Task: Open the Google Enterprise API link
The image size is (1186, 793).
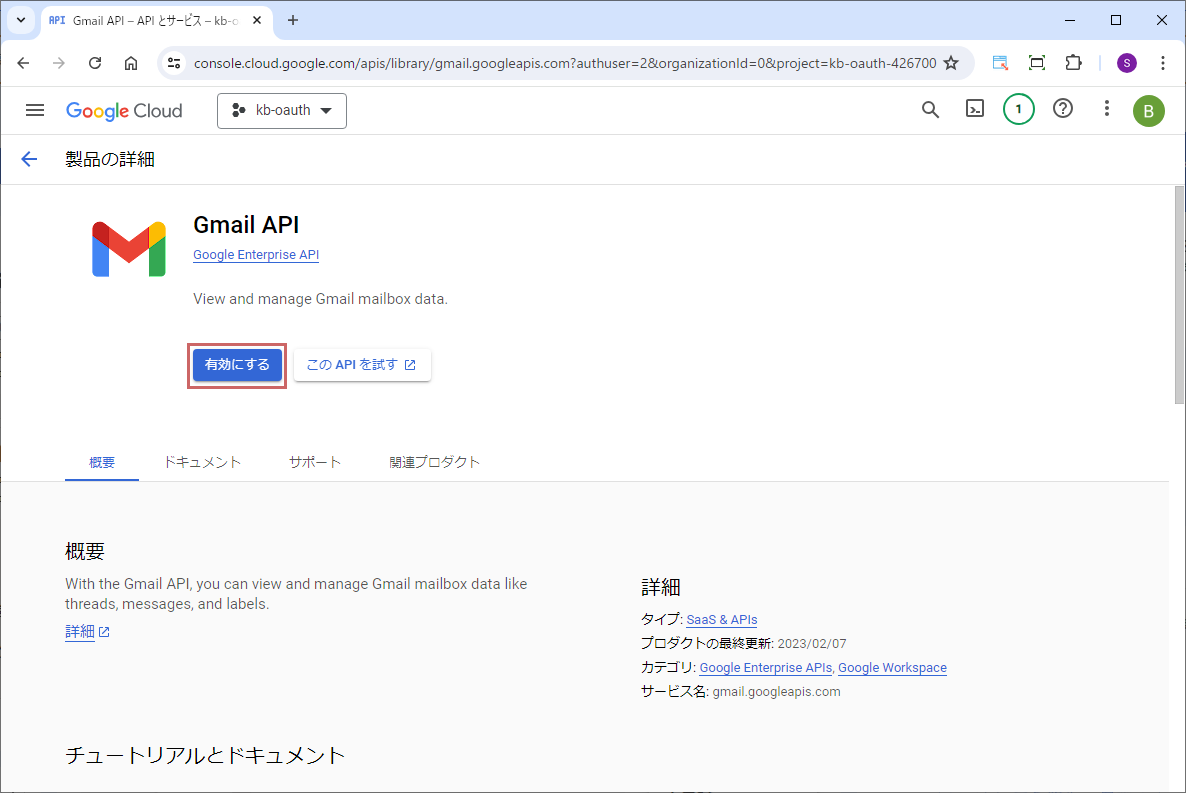Action: (256, 255)
